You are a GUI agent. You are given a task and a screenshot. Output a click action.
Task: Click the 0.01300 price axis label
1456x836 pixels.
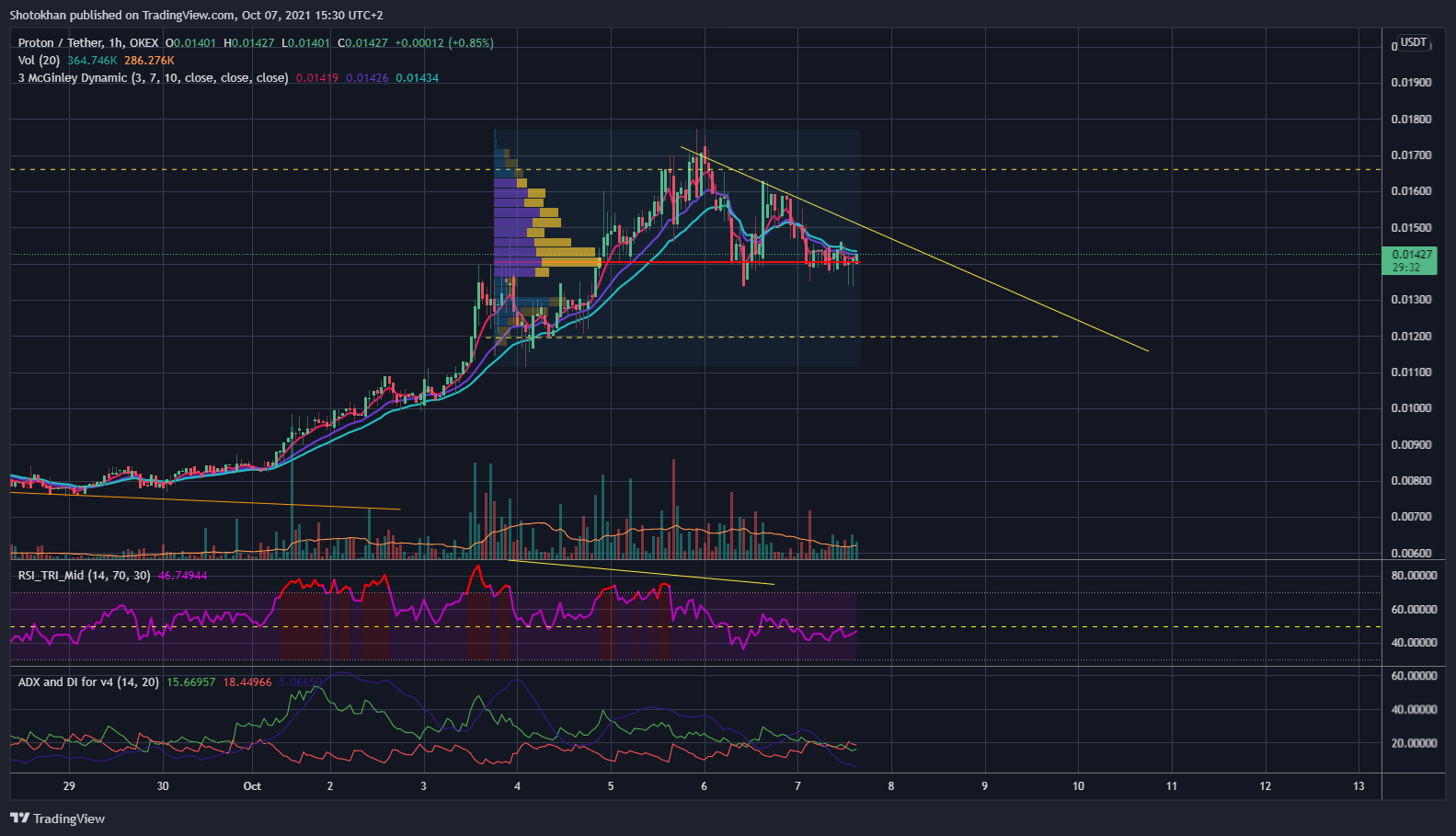1411,299
